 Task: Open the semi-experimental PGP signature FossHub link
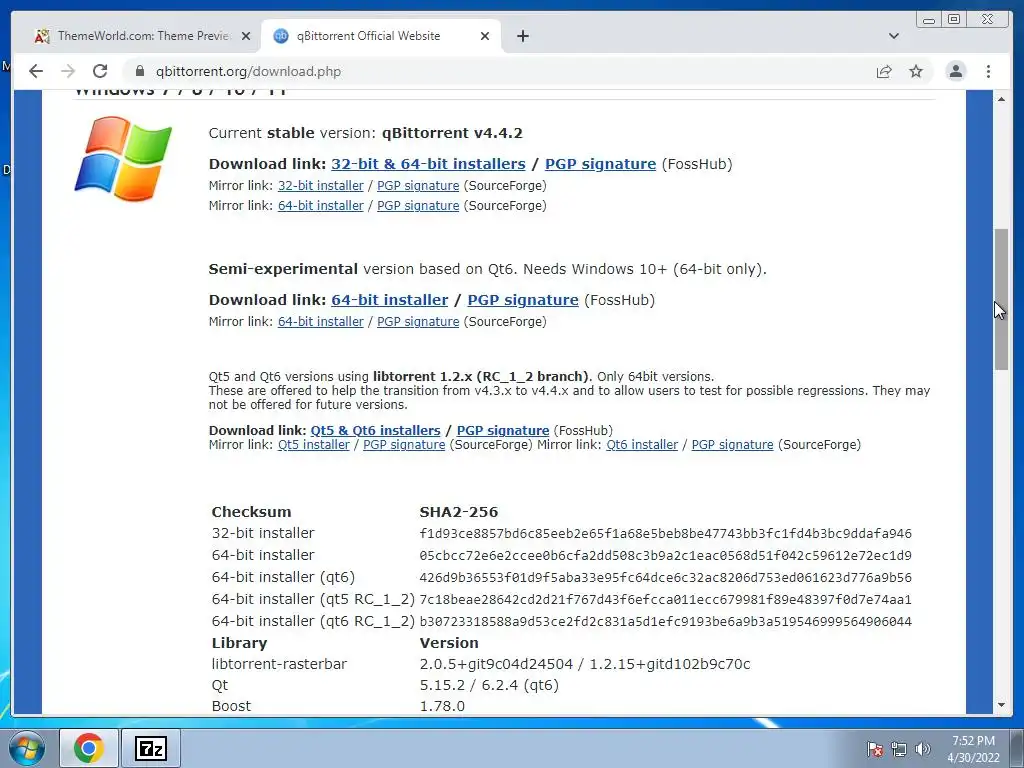523,300
